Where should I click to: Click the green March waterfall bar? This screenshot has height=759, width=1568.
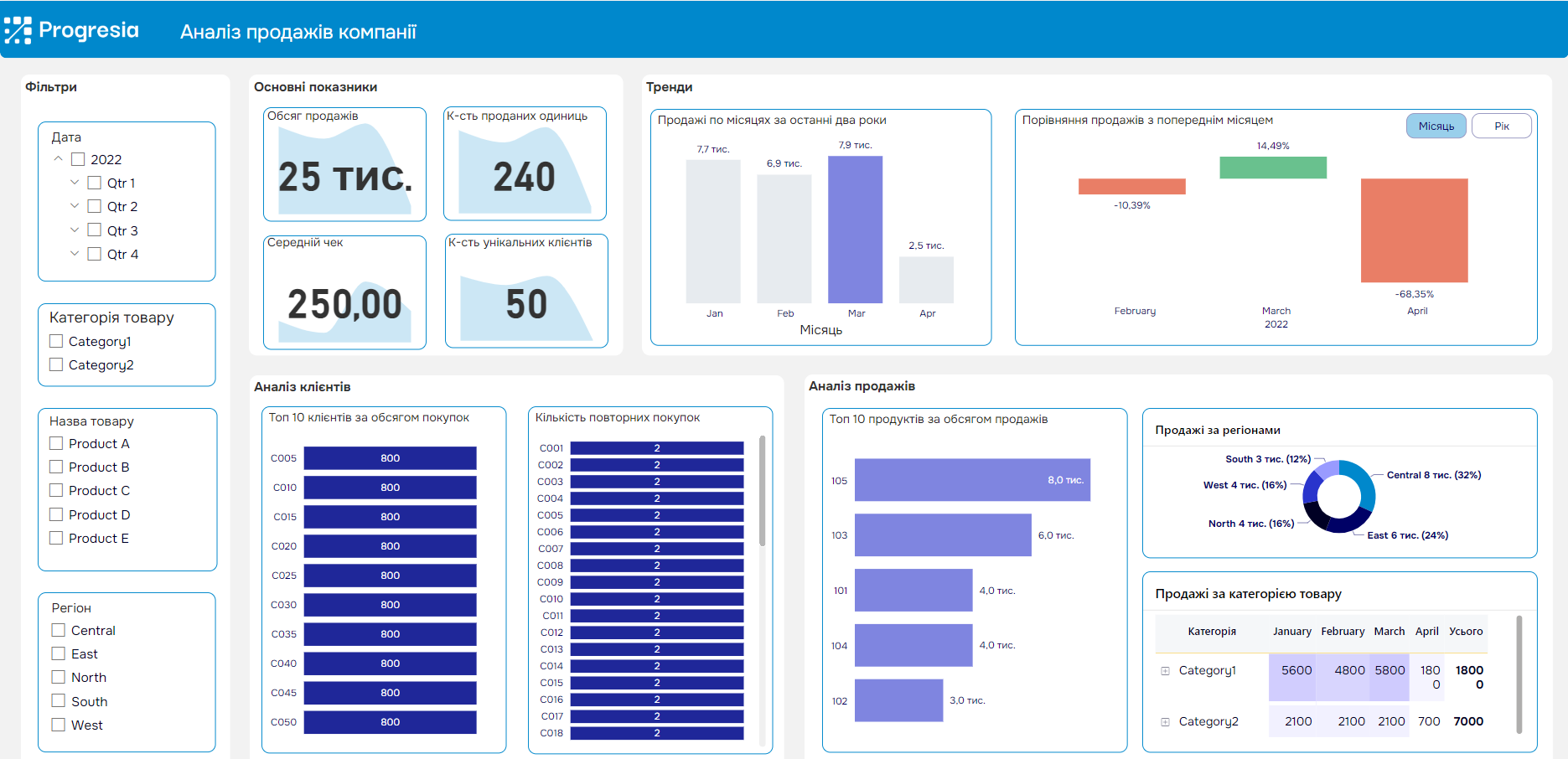coord(1273,168)
